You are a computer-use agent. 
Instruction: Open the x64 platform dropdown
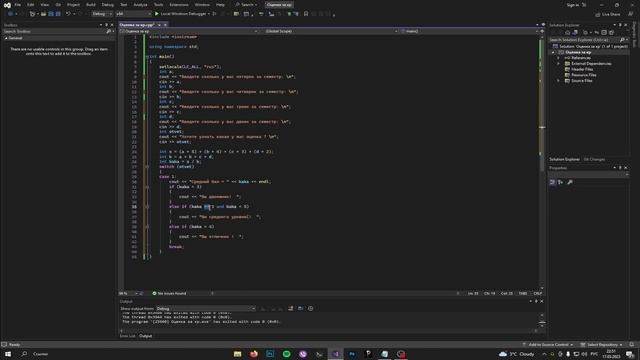(133, 14)
